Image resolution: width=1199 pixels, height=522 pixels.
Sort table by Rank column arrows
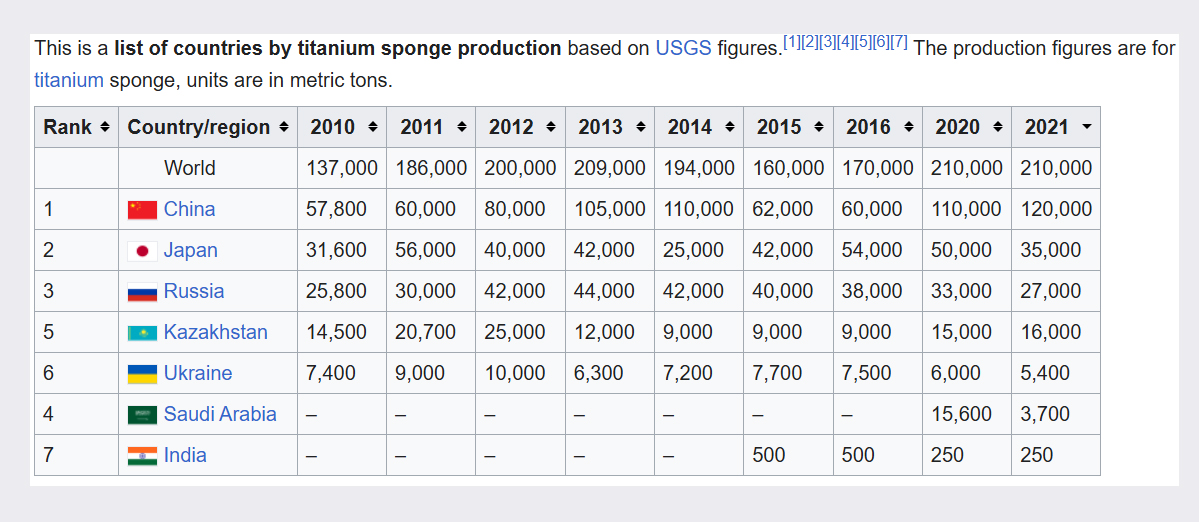pos(105,128)
